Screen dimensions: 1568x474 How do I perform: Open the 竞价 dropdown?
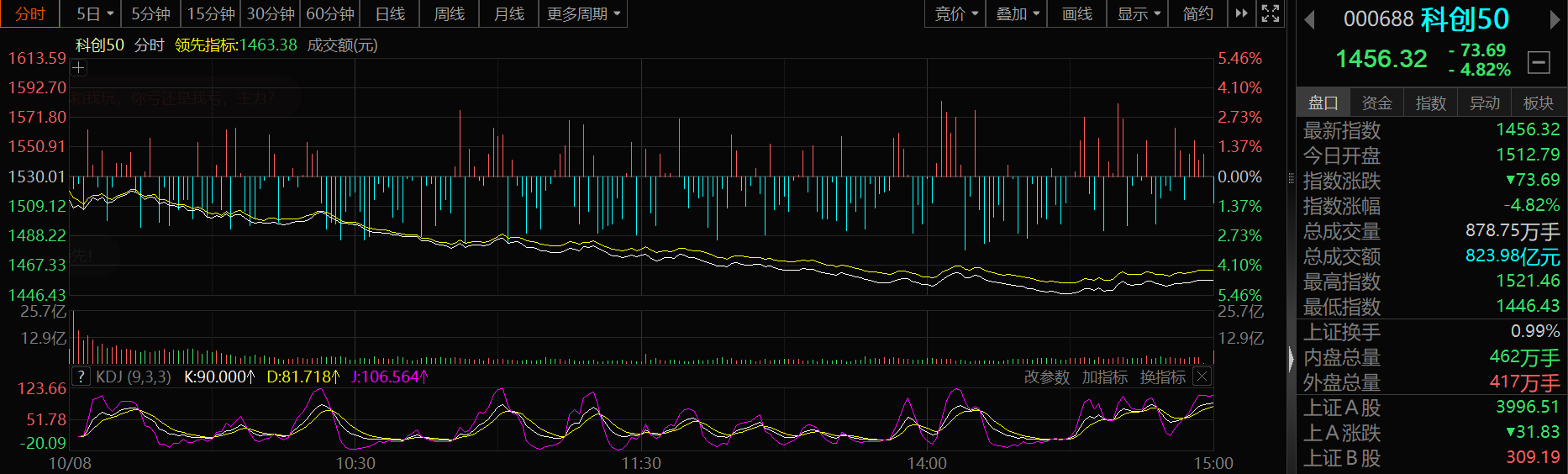[956, 13]
